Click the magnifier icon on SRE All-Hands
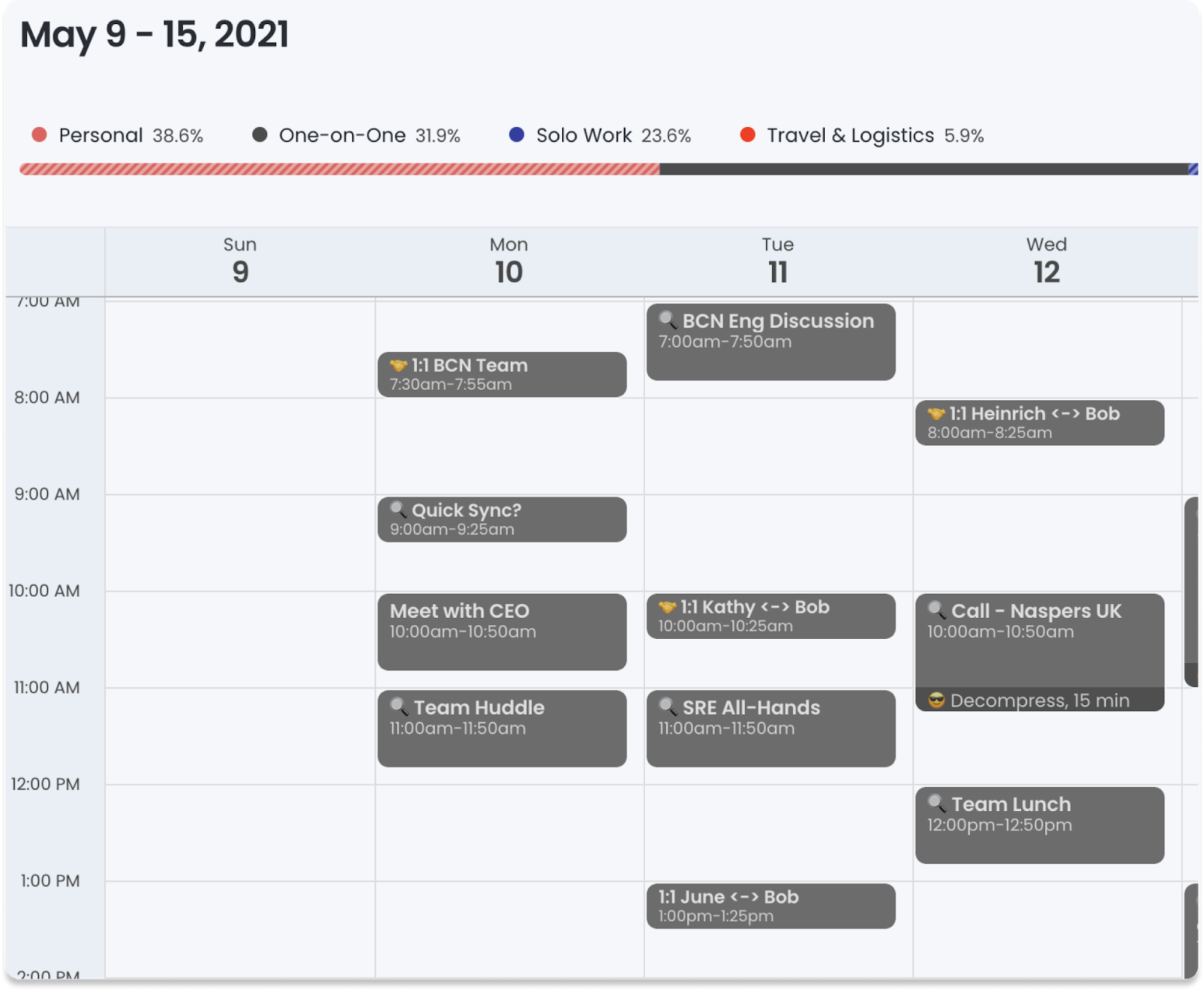Viewport: 1204px width, 991px height. tap(667, 707)
